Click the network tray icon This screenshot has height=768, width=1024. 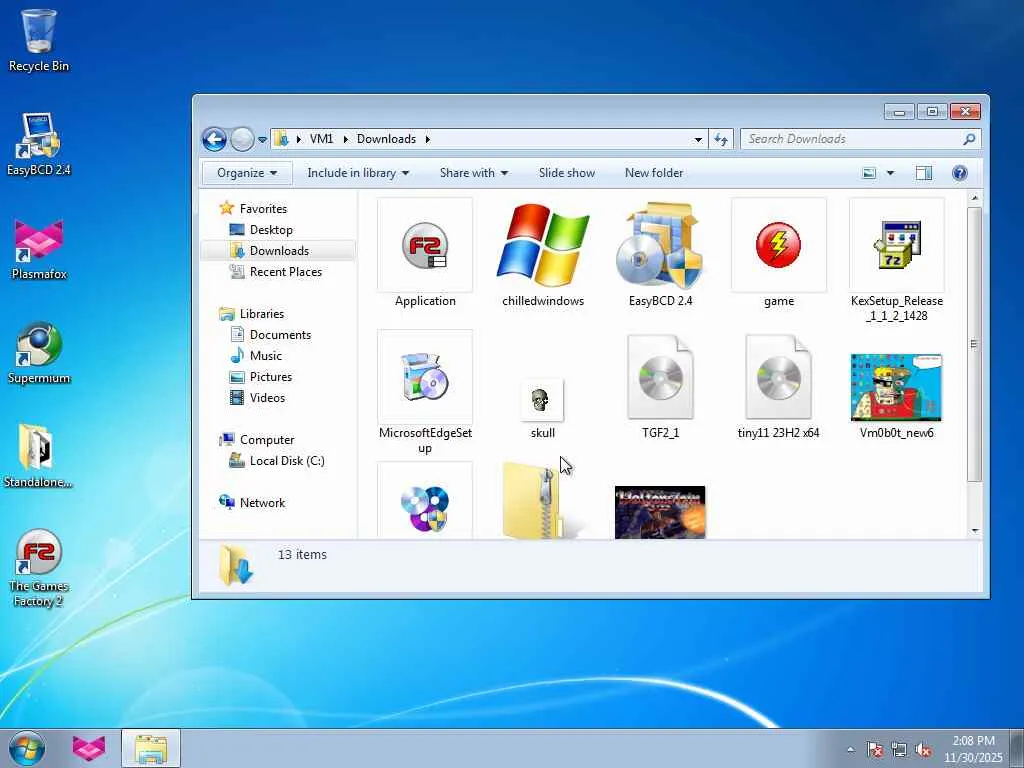coord(899,750)
